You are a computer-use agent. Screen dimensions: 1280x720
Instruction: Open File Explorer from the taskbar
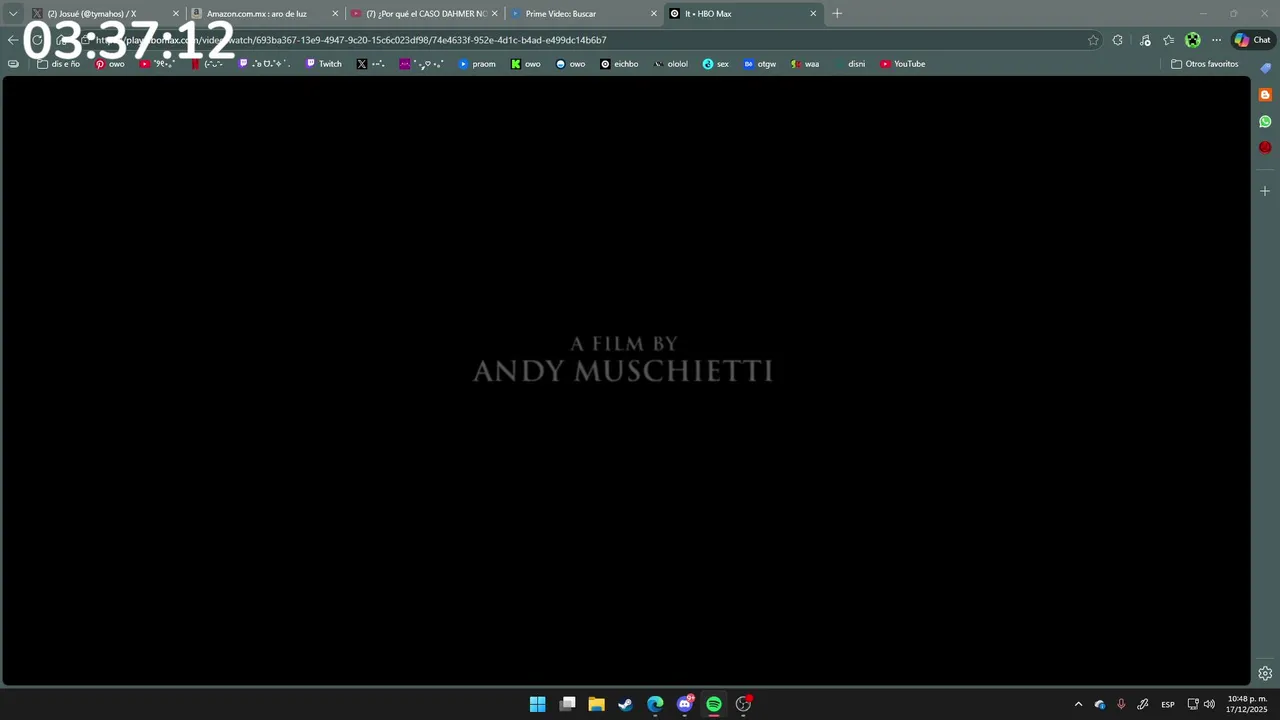(596, 704)
